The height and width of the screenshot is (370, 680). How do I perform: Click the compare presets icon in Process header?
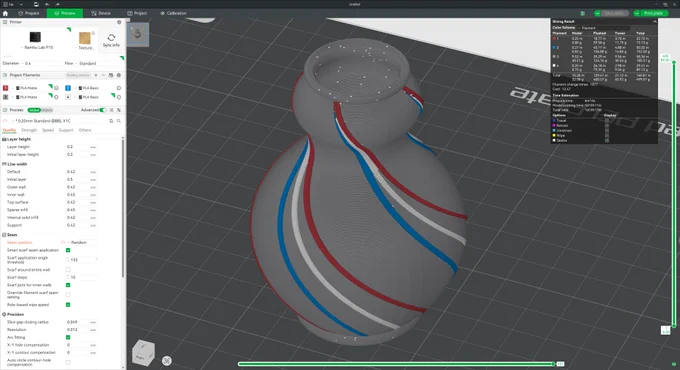coord(111,110)
